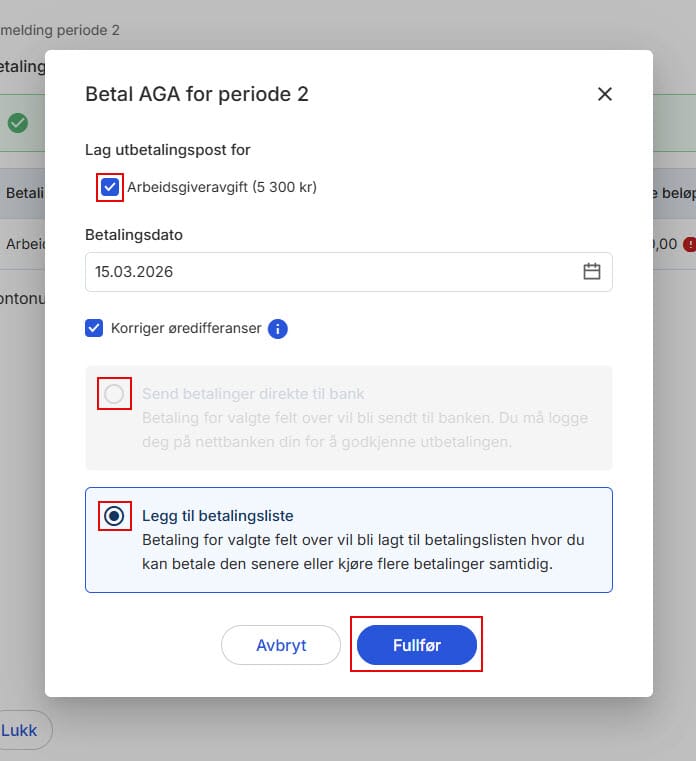Select the Send betalinger direkte til bank radio

point(114,394)
